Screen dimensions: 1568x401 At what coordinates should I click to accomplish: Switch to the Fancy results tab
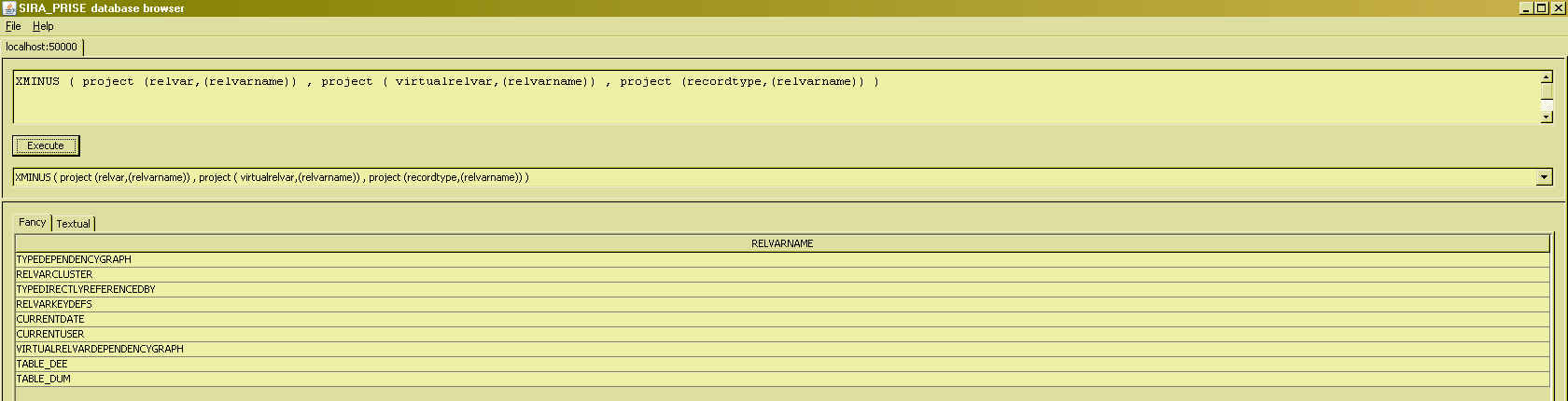point(32,223)
